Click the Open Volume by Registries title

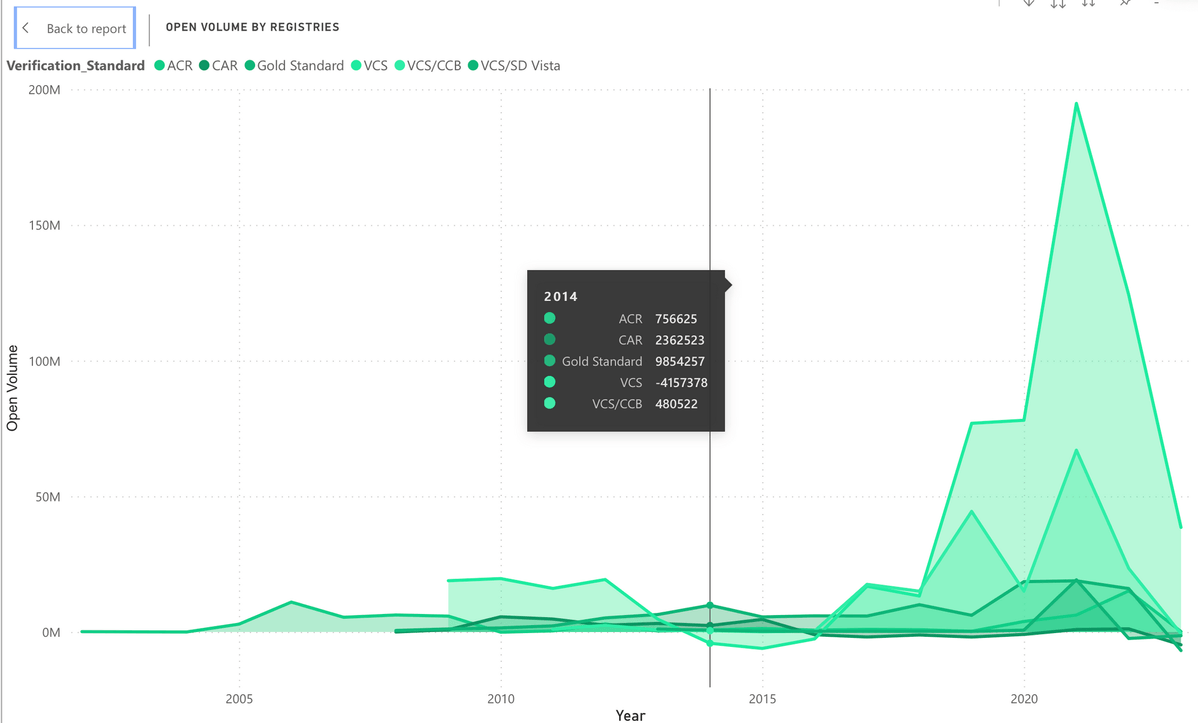click(252, 27)
